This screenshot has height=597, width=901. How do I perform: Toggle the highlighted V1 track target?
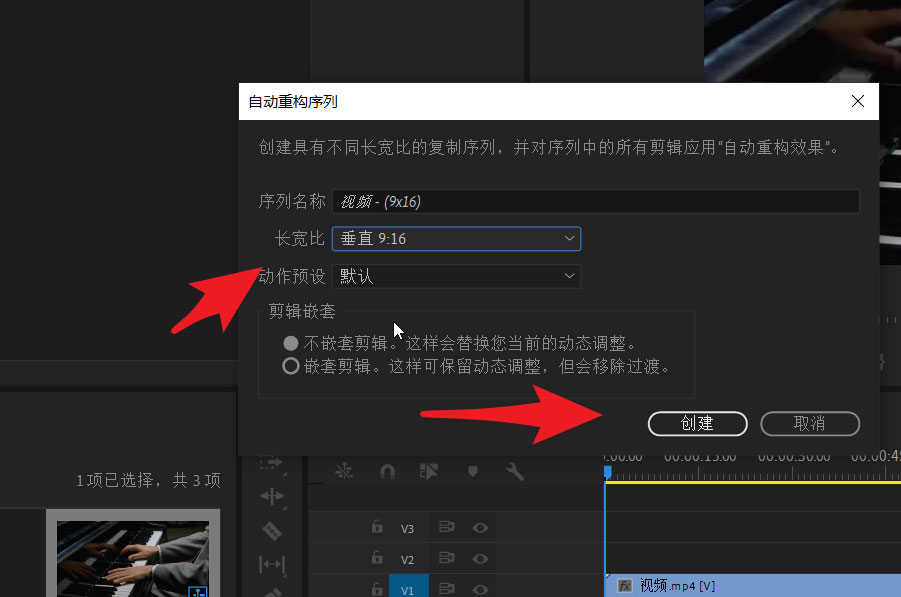409,587
